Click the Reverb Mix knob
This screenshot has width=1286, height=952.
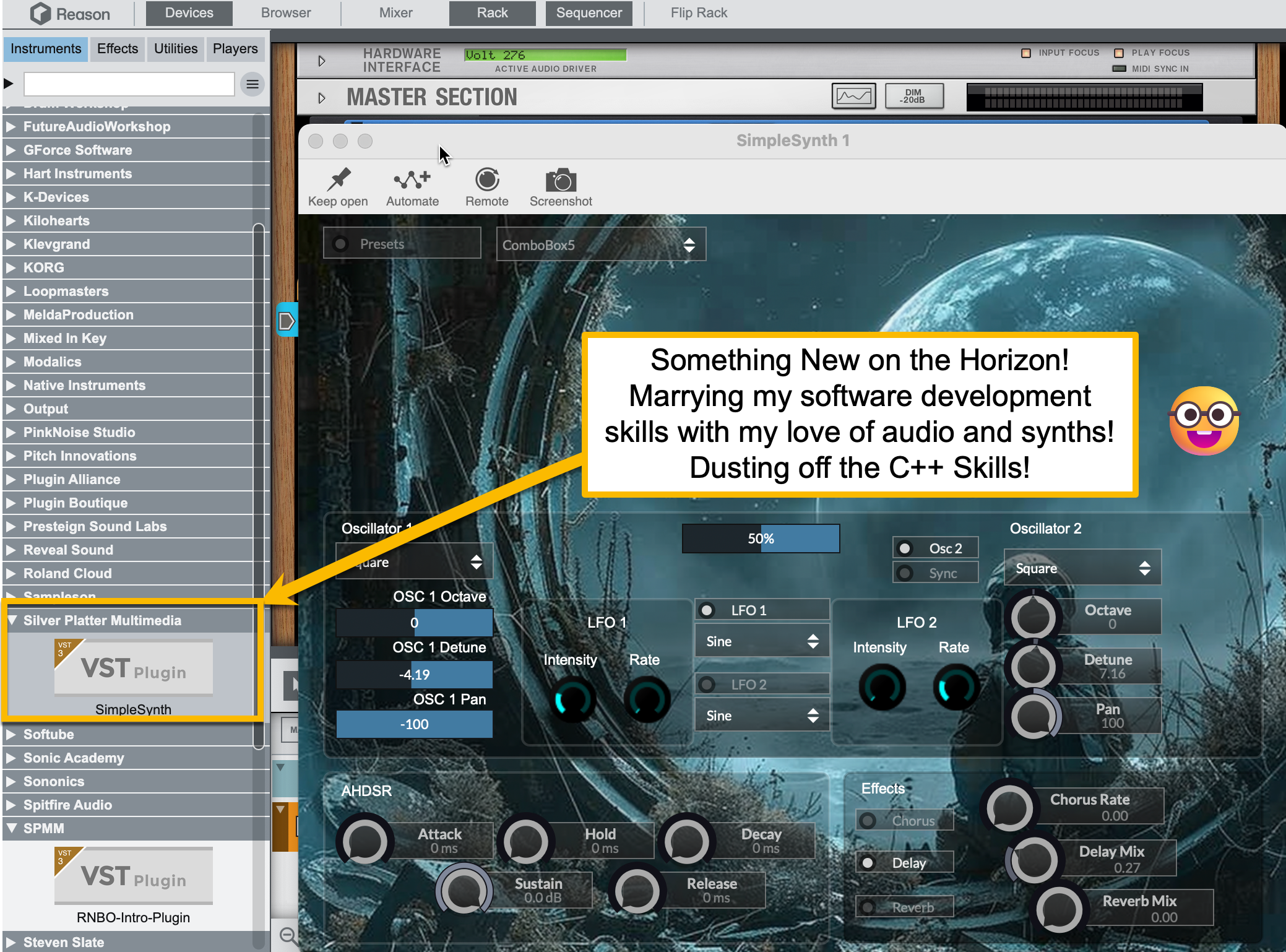coord(1059,909)
